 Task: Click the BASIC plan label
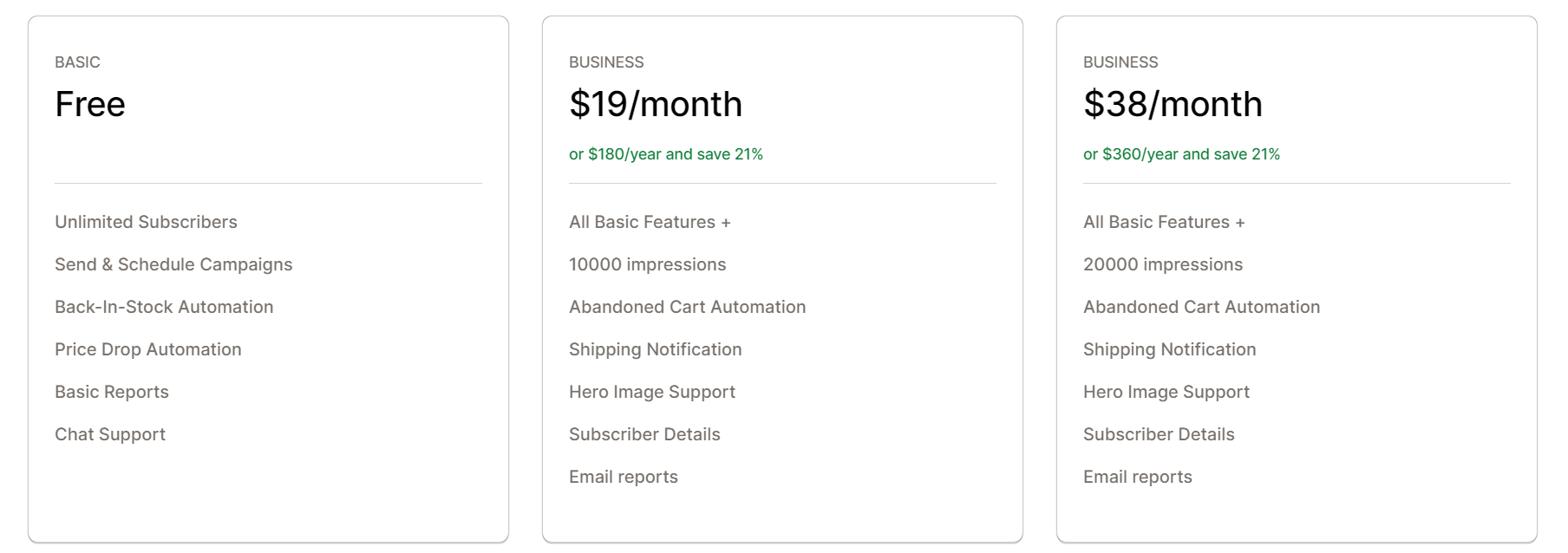pyautogui.click(x=77, y=62)
